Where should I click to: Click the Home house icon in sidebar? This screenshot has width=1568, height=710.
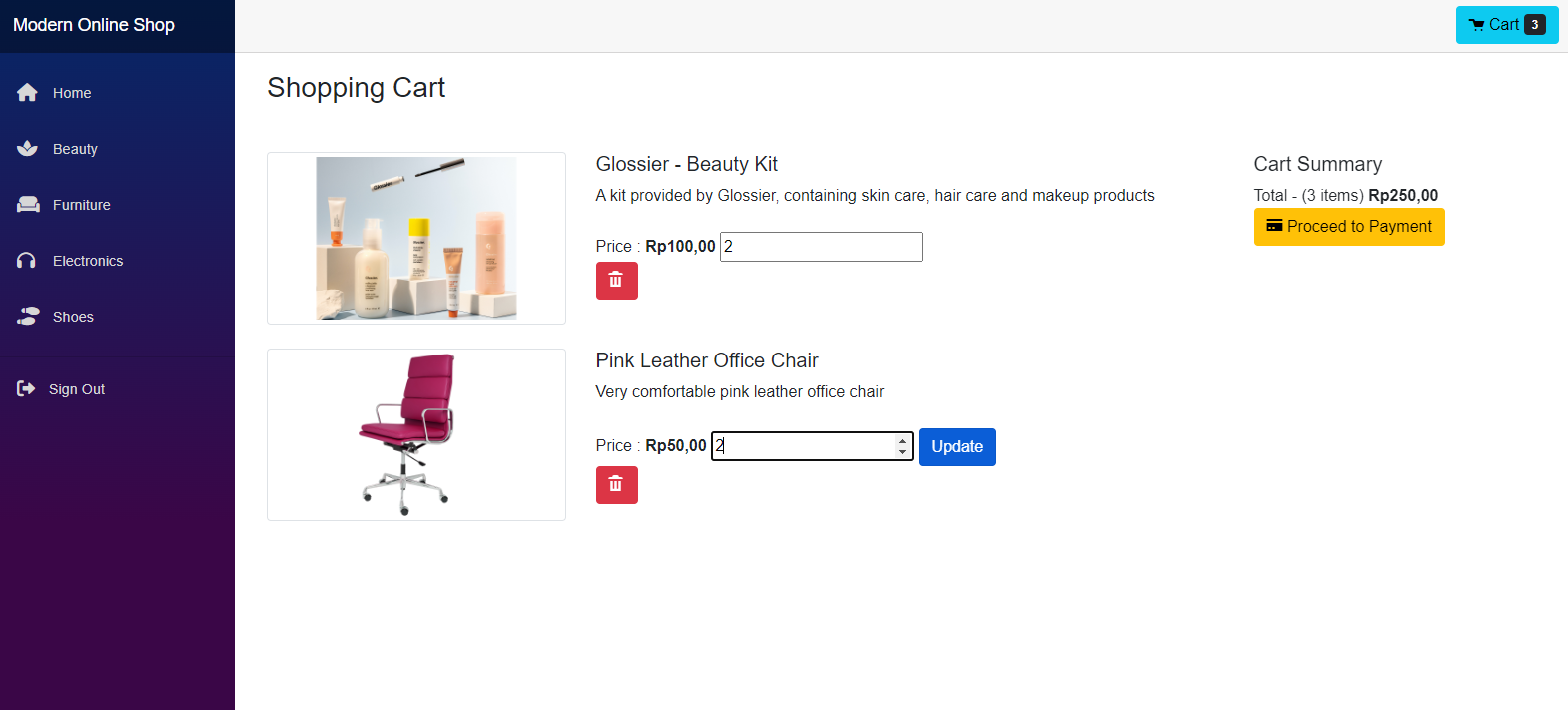(x=27, y=93)
